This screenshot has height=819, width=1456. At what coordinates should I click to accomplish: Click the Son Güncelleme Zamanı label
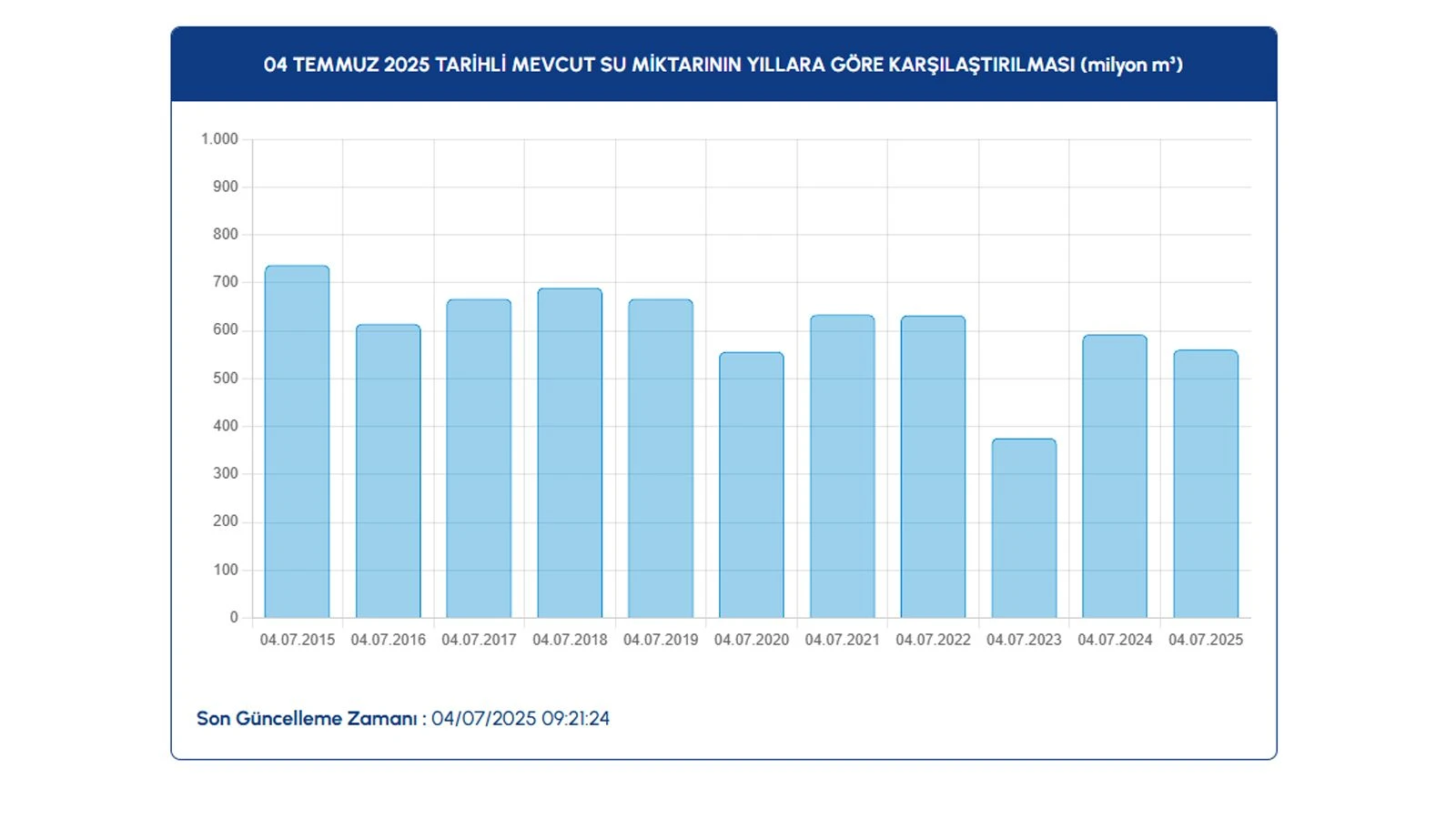pos(307,719)
